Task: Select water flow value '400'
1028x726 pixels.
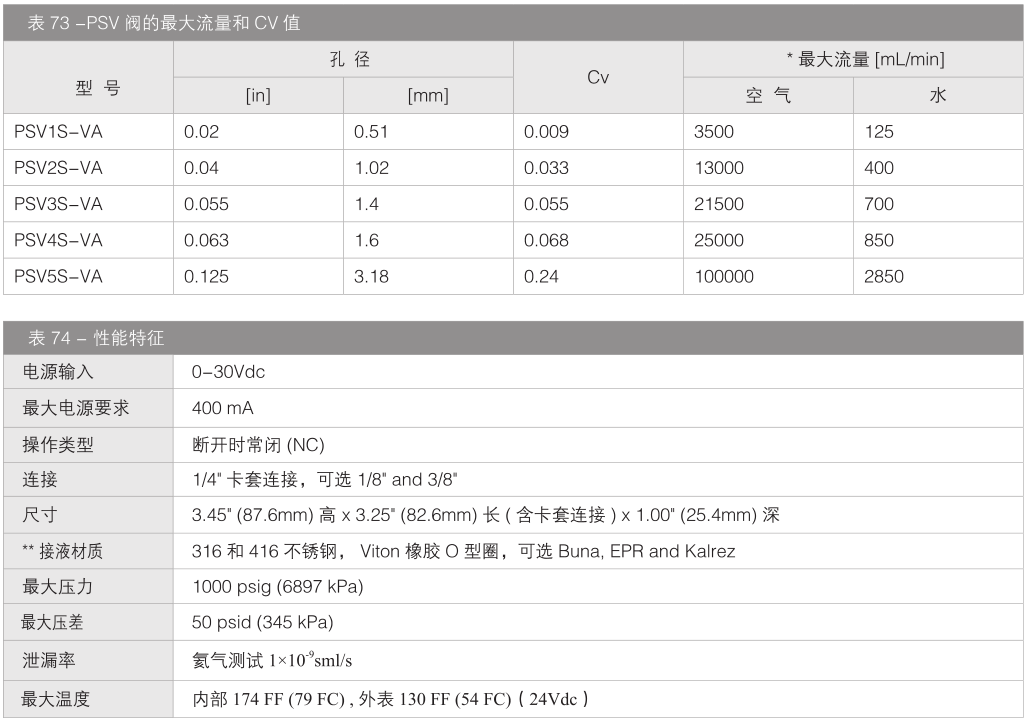Action: [x=879, y=168]
